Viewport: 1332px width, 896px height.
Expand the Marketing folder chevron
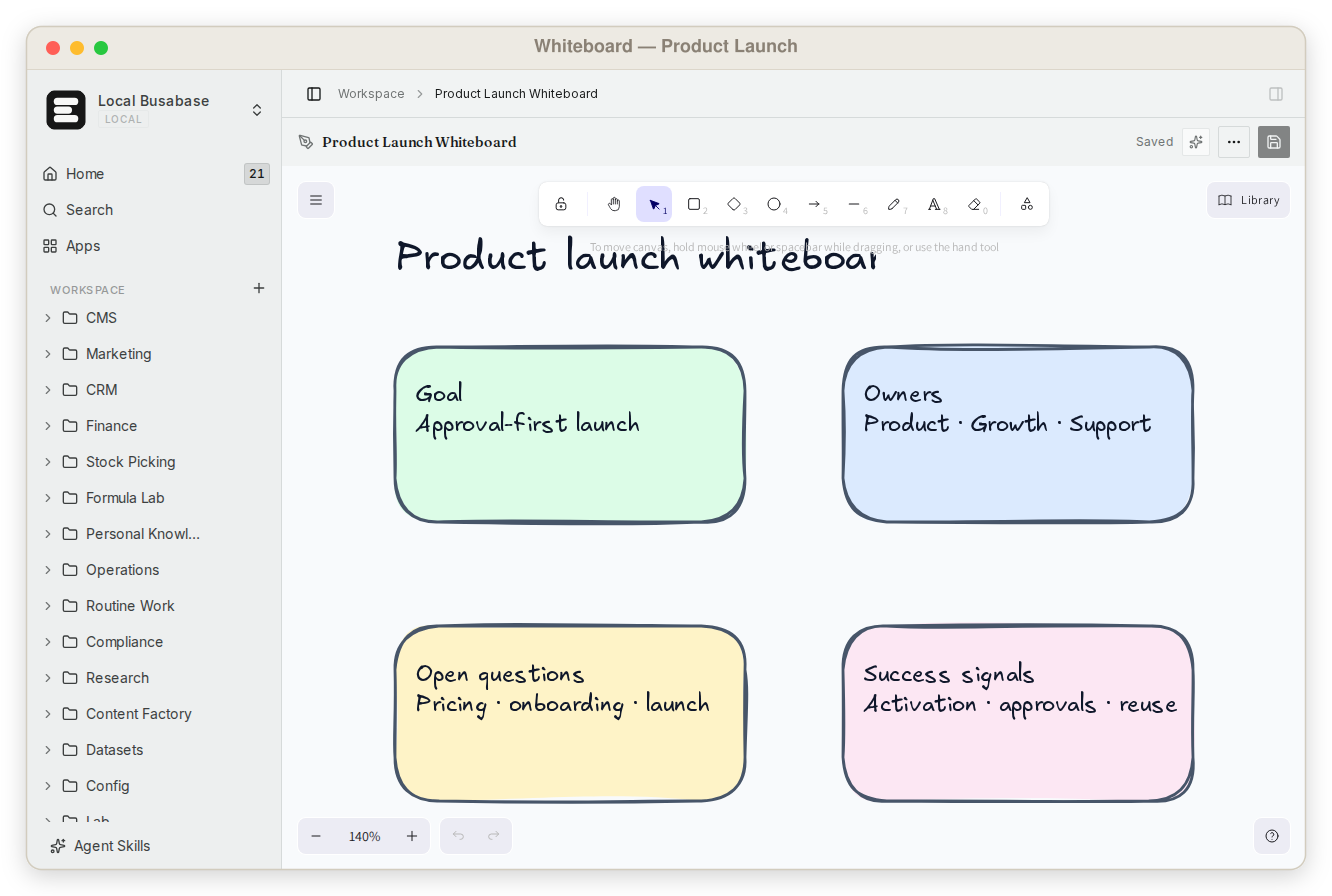tap(48, 354)
